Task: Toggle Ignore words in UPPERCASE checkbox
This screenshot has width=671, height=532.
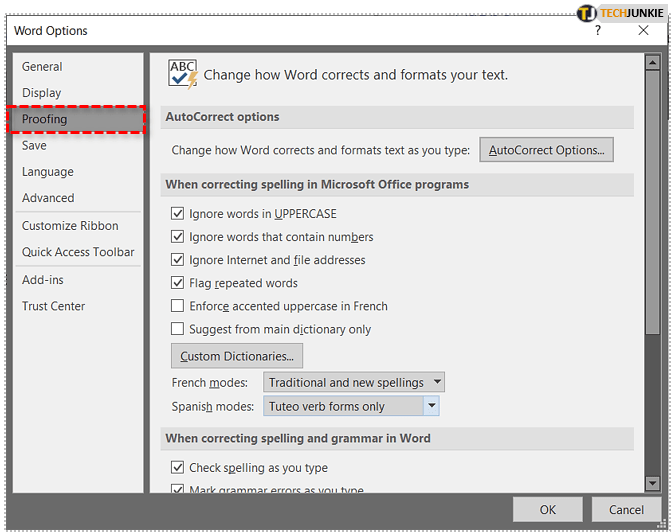Action: tap(178, 214)
